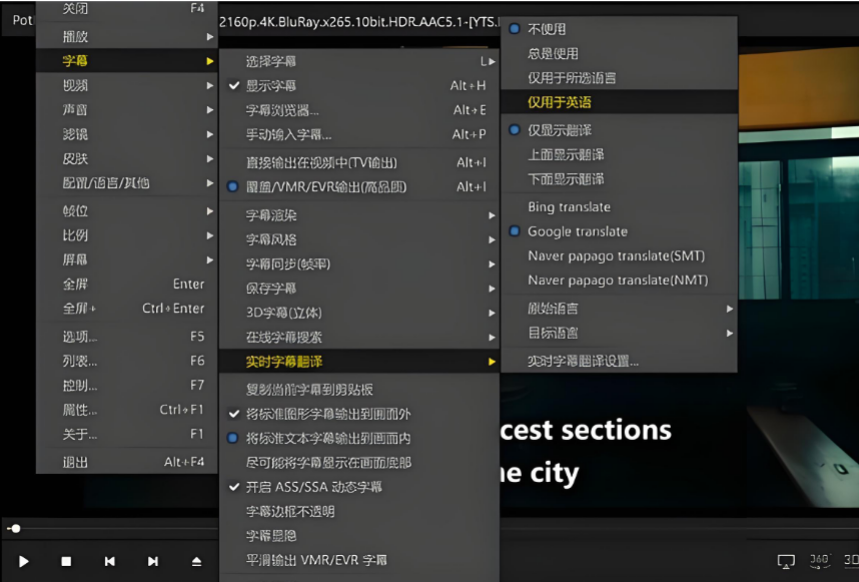Click the eject/open media icon
The width and height of the screenshot is (859, 582).
click(194, 562)
